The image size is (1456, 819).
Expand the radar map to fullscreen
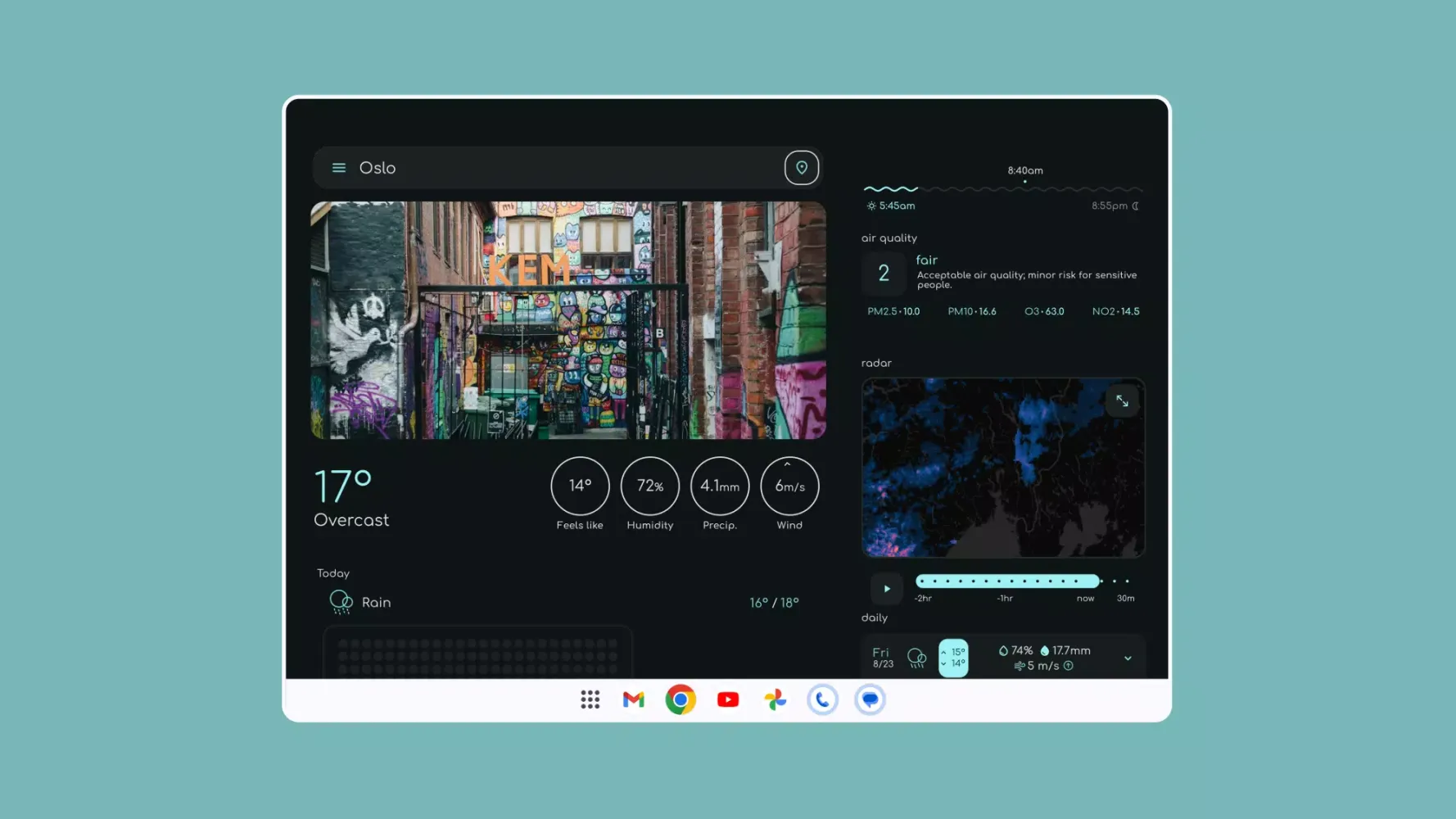(x=1122, y=401)
